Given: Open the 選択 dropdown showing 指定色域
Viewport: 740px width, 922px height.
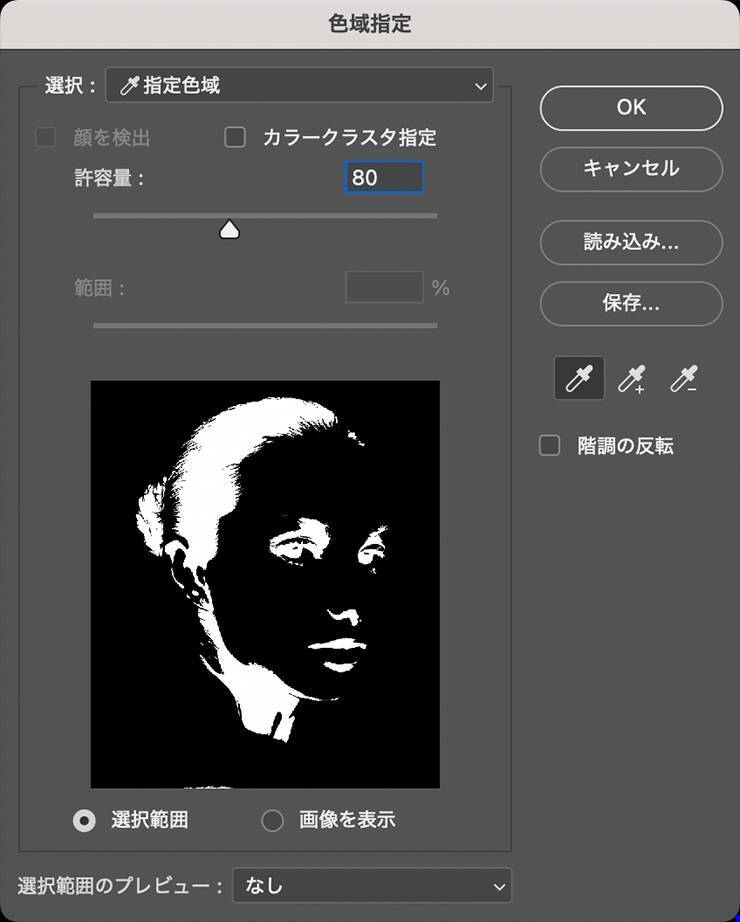Looking at the screenshot, I should tap(298, 86).
